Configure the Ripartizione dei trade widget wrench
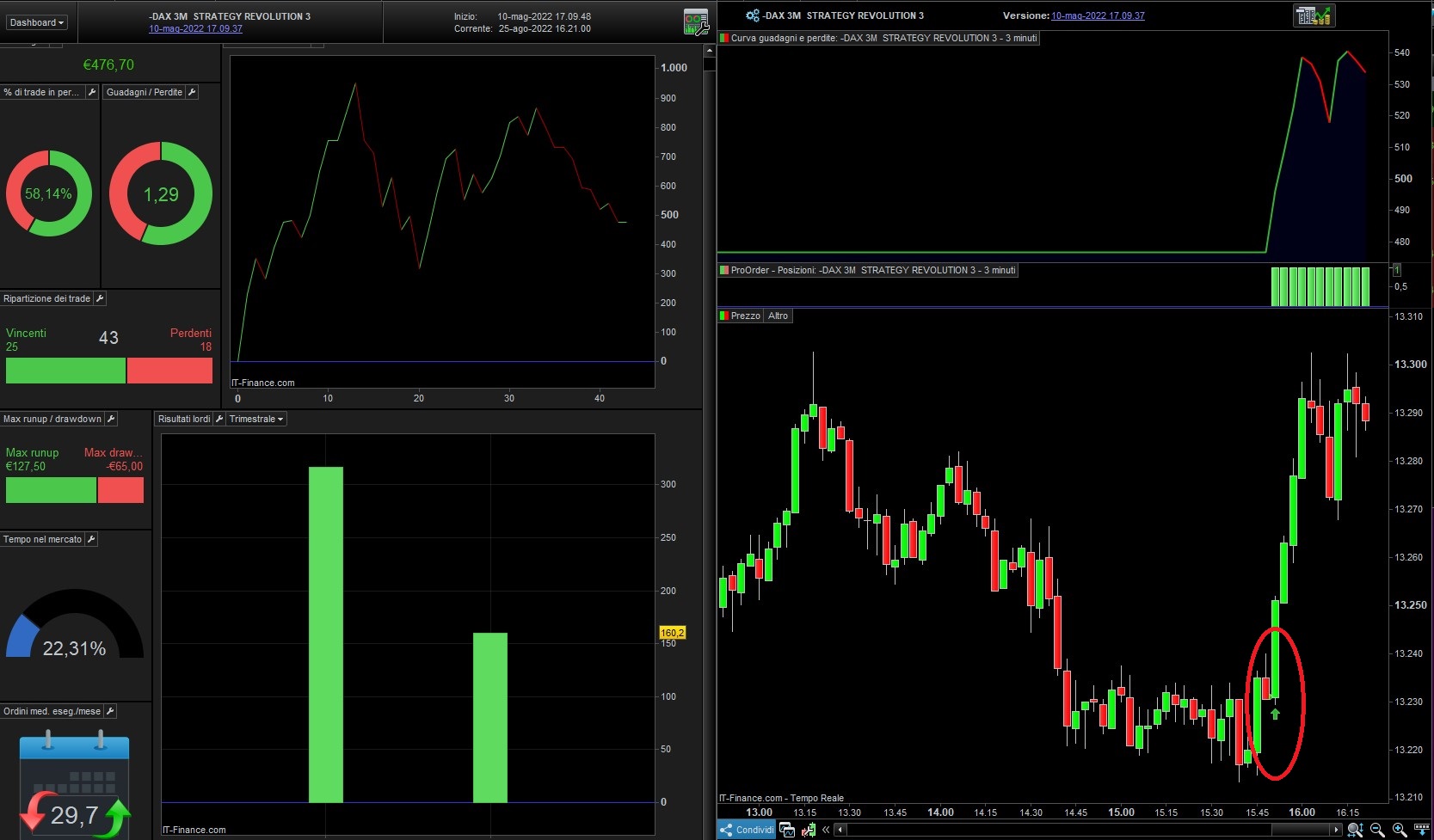This screenshot has width=1434, height=840. tap(100, 298)
